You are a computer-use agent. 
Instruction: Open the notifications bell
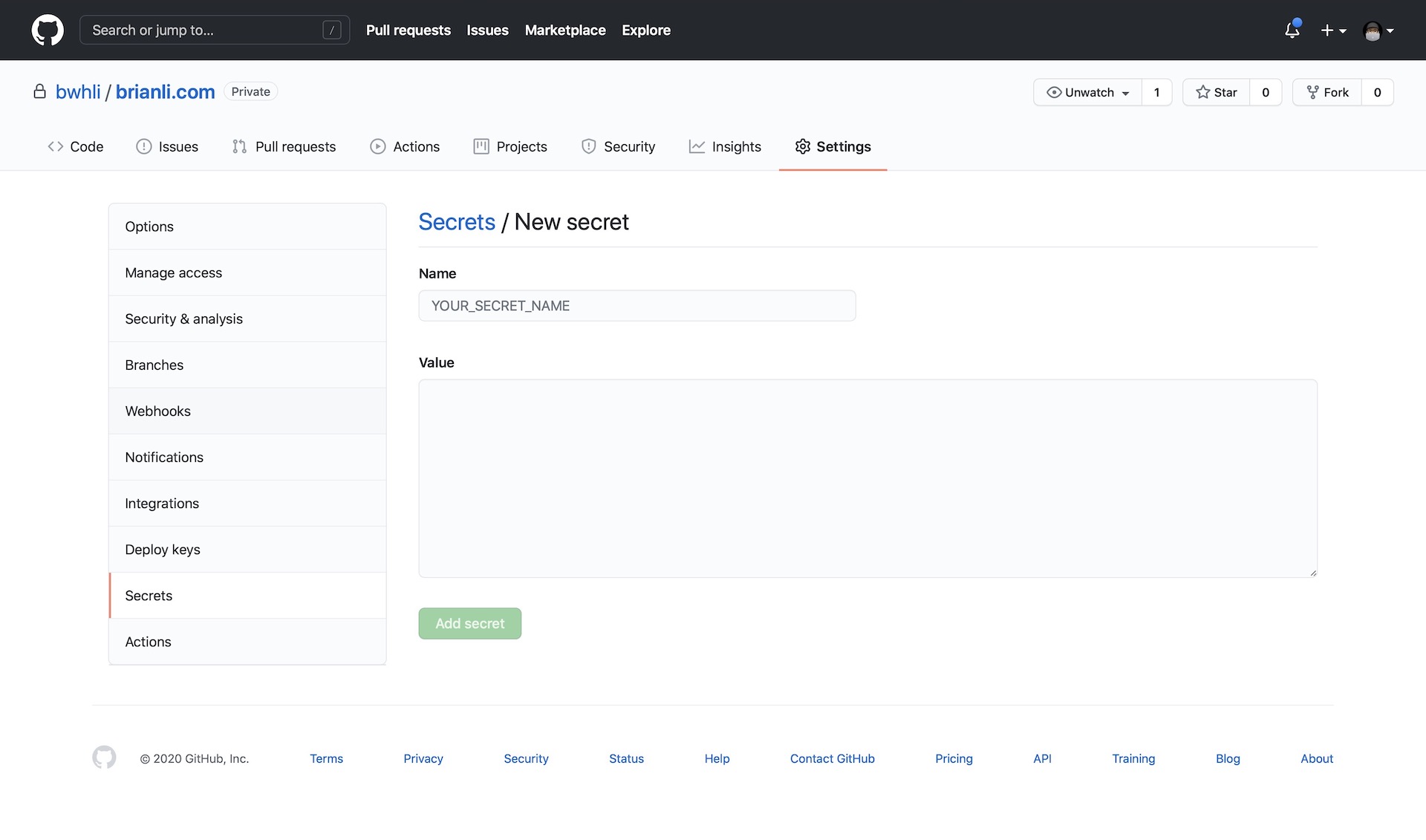click(1292, 30)
